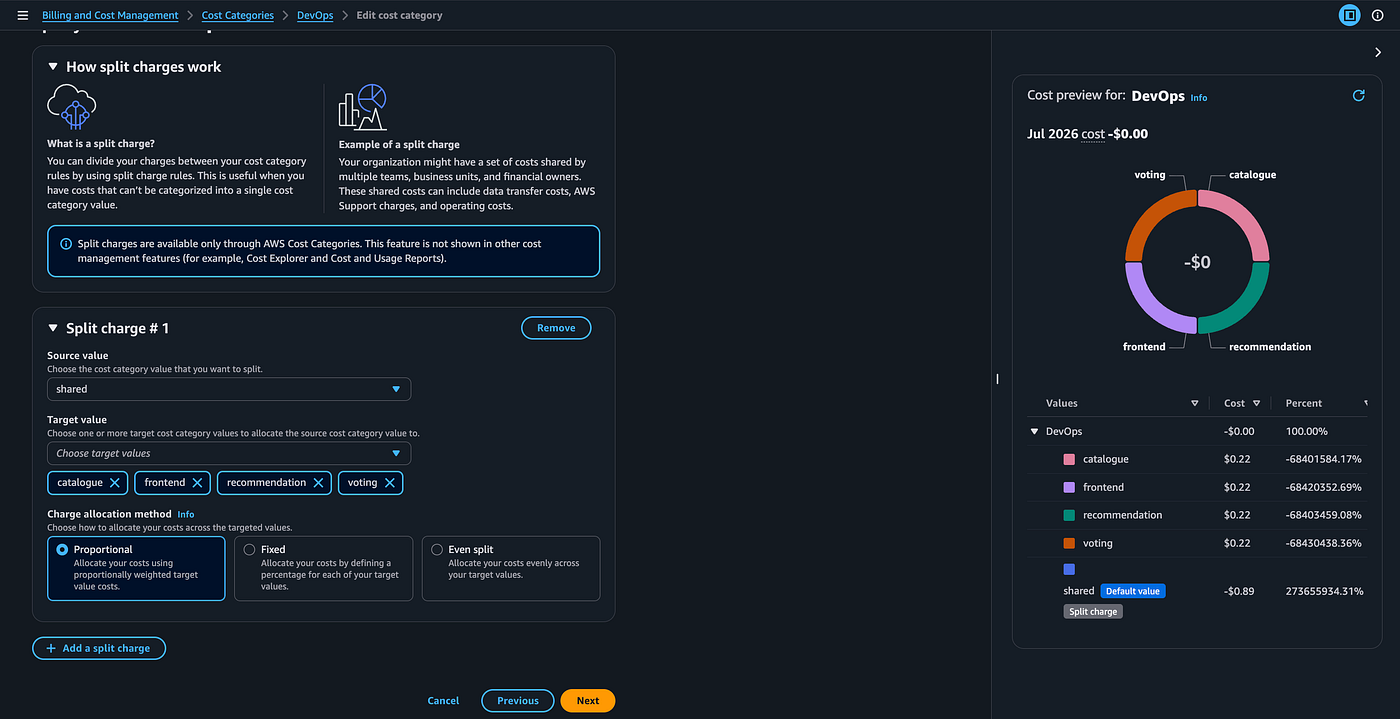This screenshot has height=719, width=1400.
Task: Click the recommendation percent -68403459.08%
Action: coord(1324,515)
